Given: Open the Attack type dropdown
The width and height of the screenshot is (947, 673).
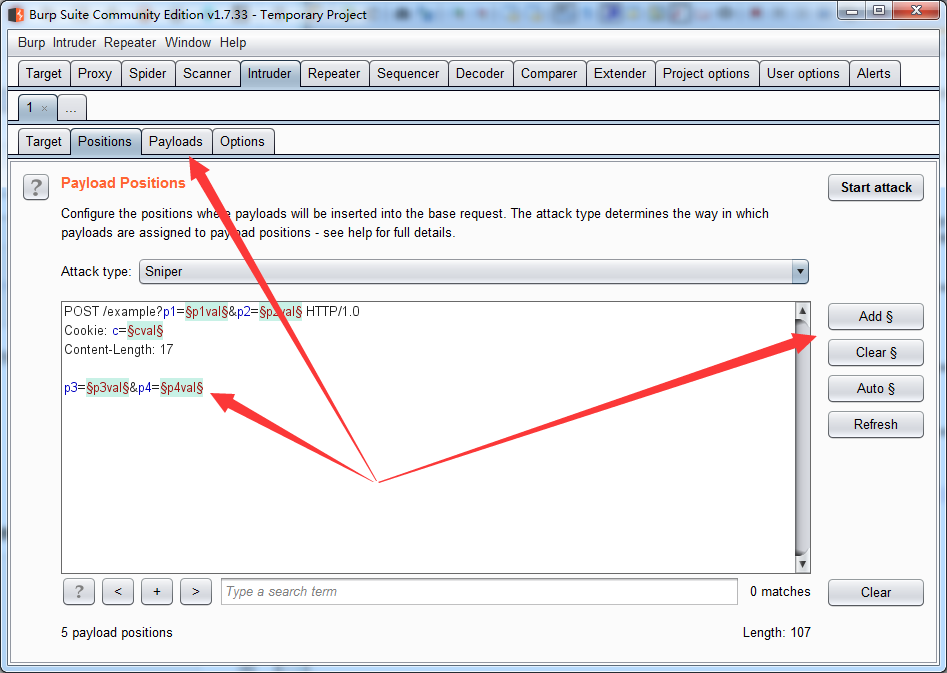Looking at the screenshot, I should coord(474,272).
